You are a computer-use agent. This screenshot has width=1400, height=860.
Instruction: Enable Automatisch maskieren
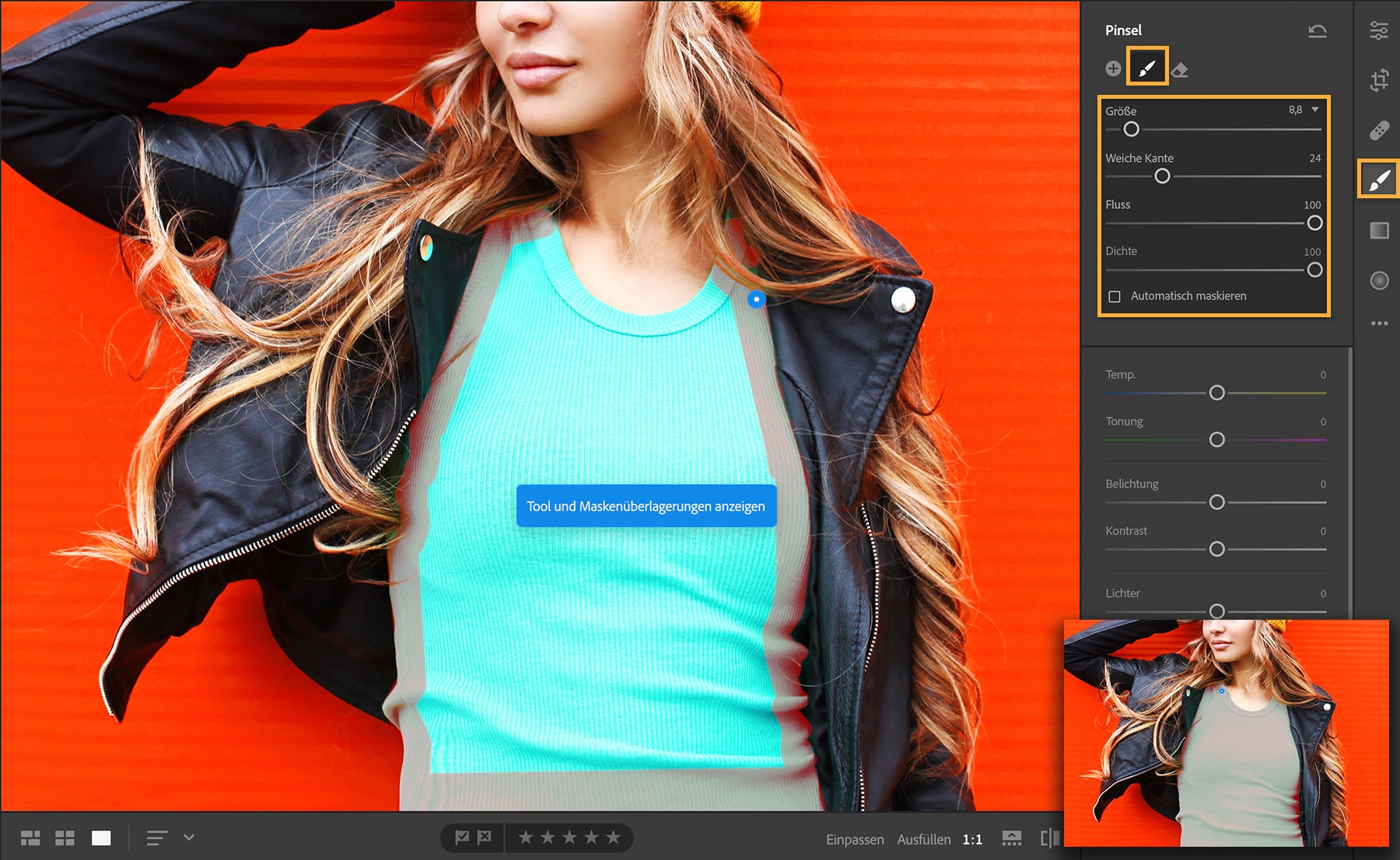pos(1115,295)
